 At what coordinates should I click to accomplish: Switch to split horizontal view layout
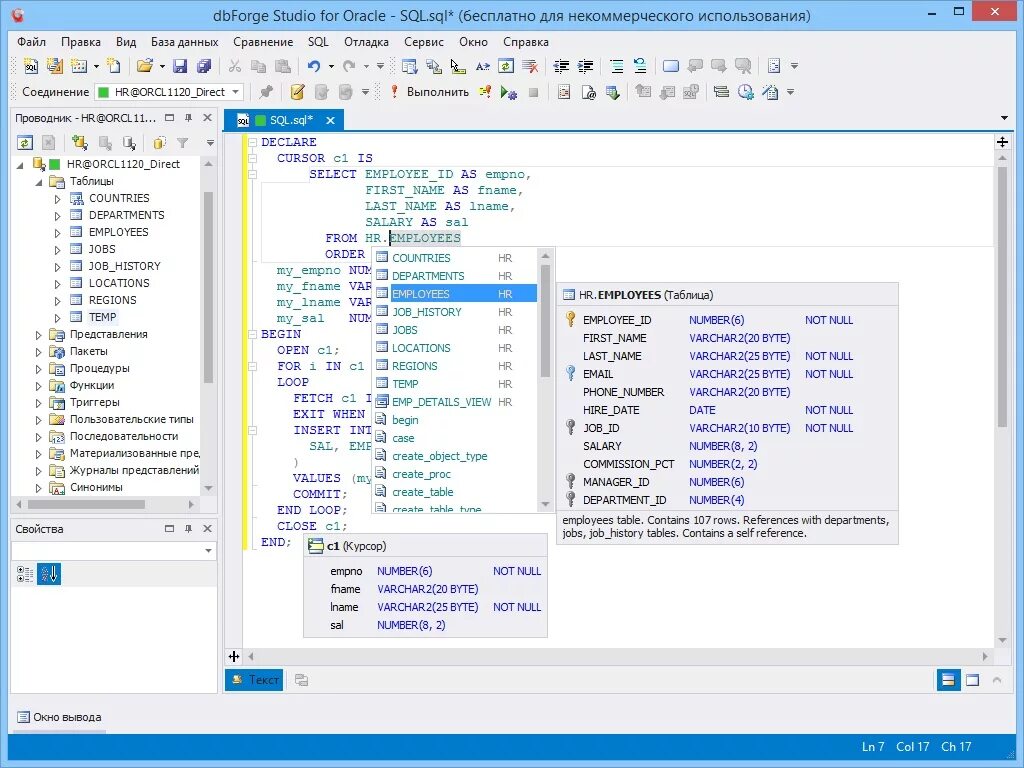948,680
